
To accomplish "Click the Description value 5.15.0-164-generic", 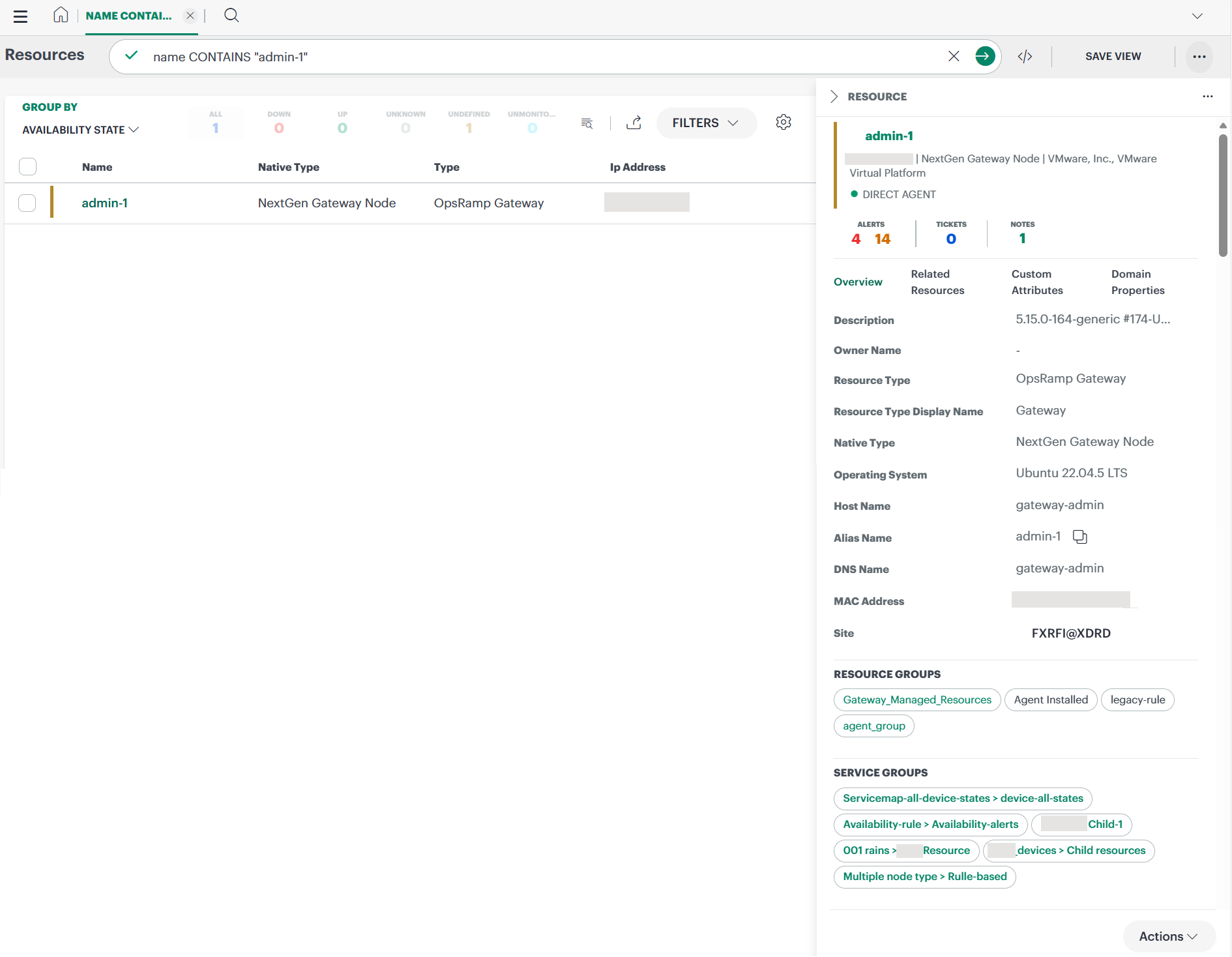I will click(x=1093, y=319).
